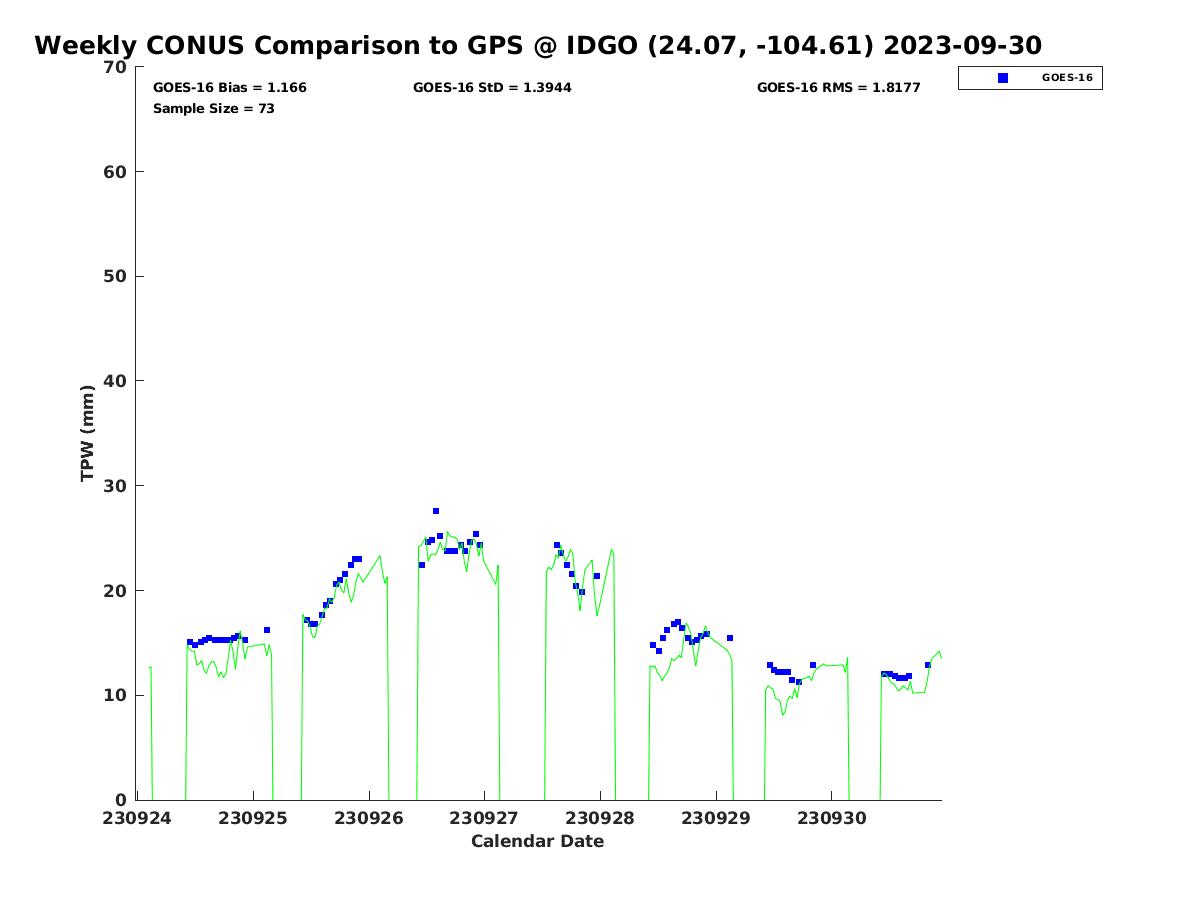The height and width of the screenshot is (900, 1200).
Task: Select the 230925 x-axis tick label
Action: (253, 818)
